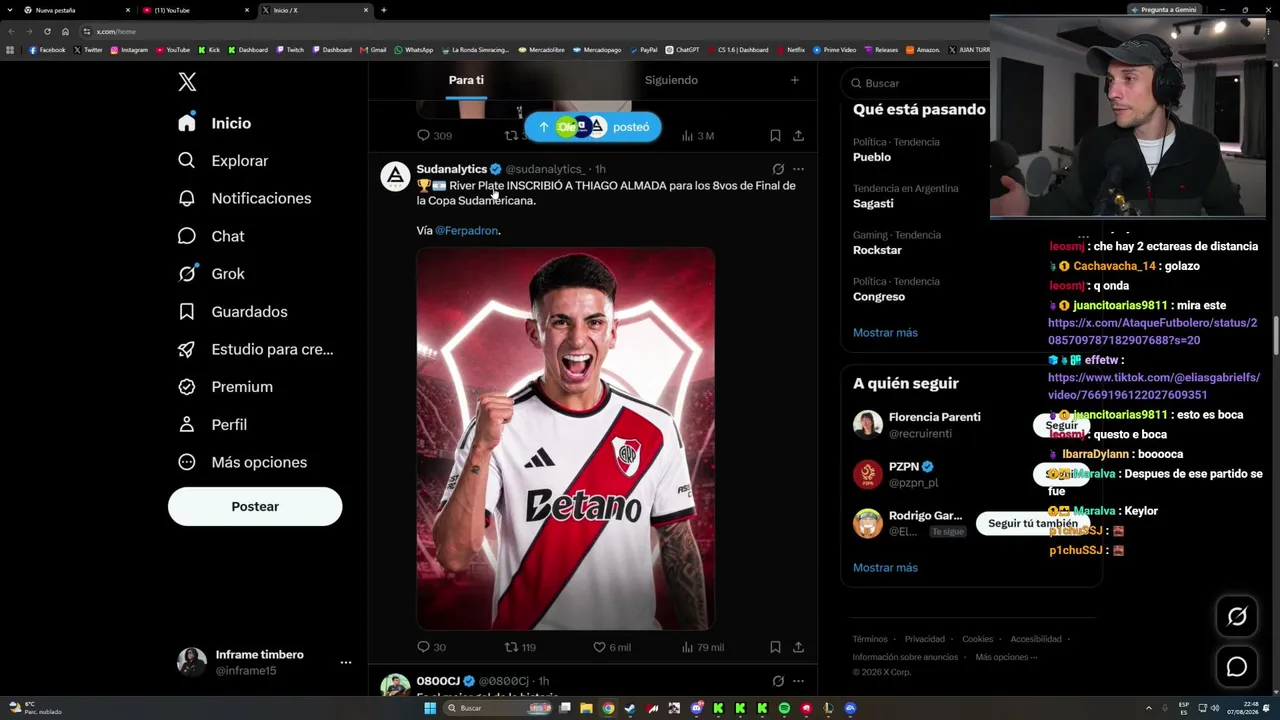Viewport: 1280px width, 720px height.
Task: Click the Windows Start button
Action: coord(430,708)
